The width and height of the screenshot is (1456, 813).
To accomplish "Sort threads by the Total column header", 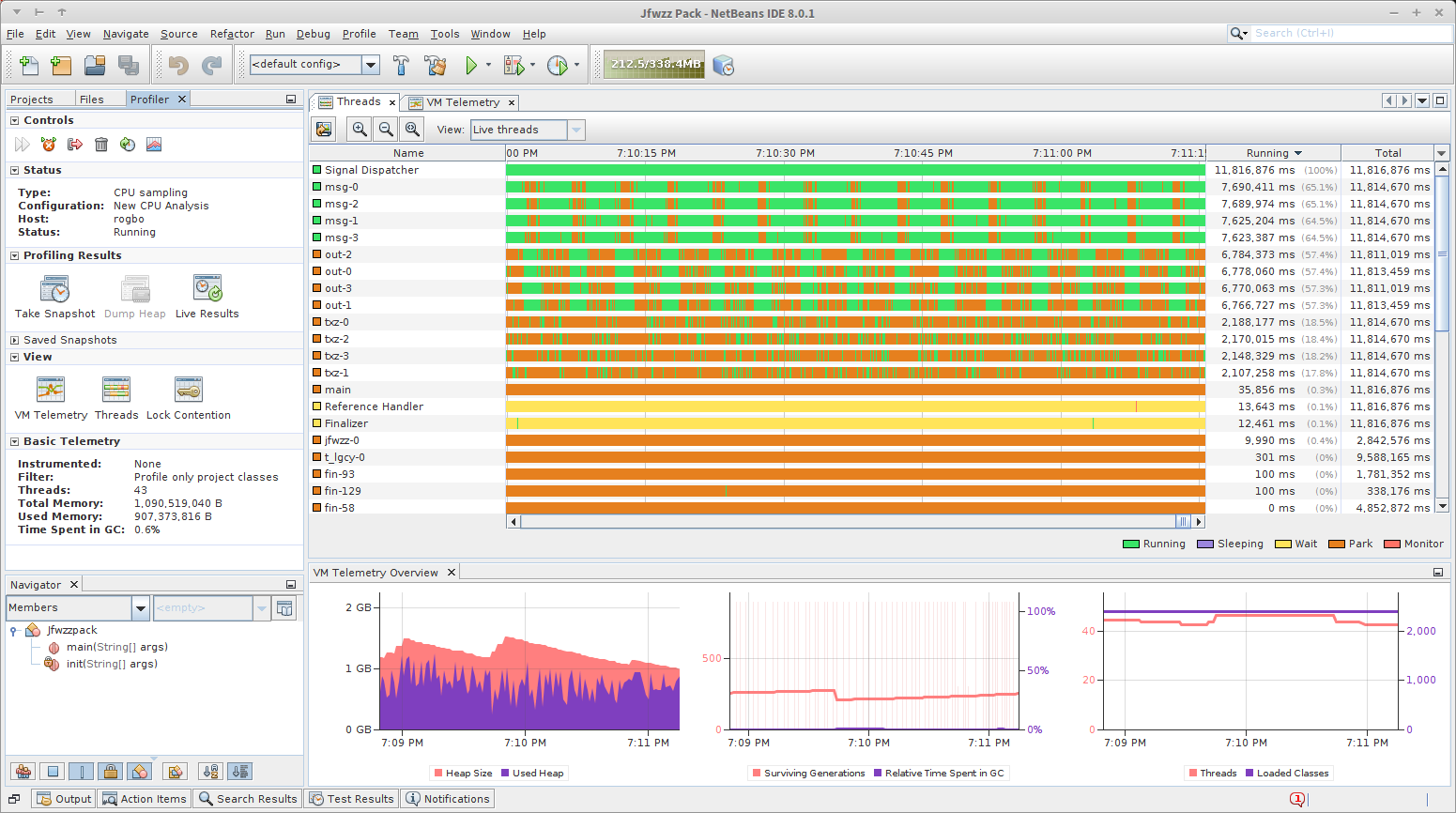I will [x=1388, y=152].
